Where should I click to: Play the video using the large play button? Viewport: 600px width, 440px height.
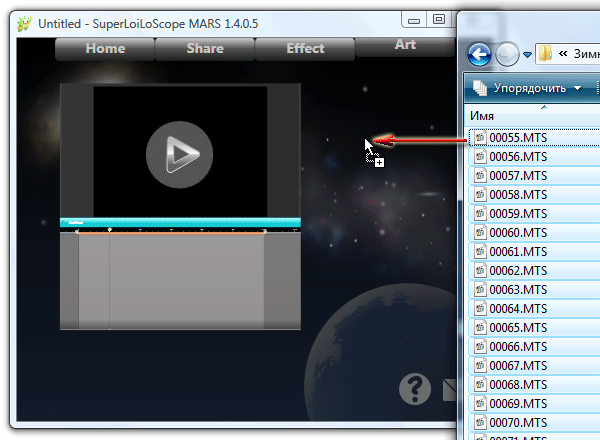pyautogui.click(x=179, y=155)
